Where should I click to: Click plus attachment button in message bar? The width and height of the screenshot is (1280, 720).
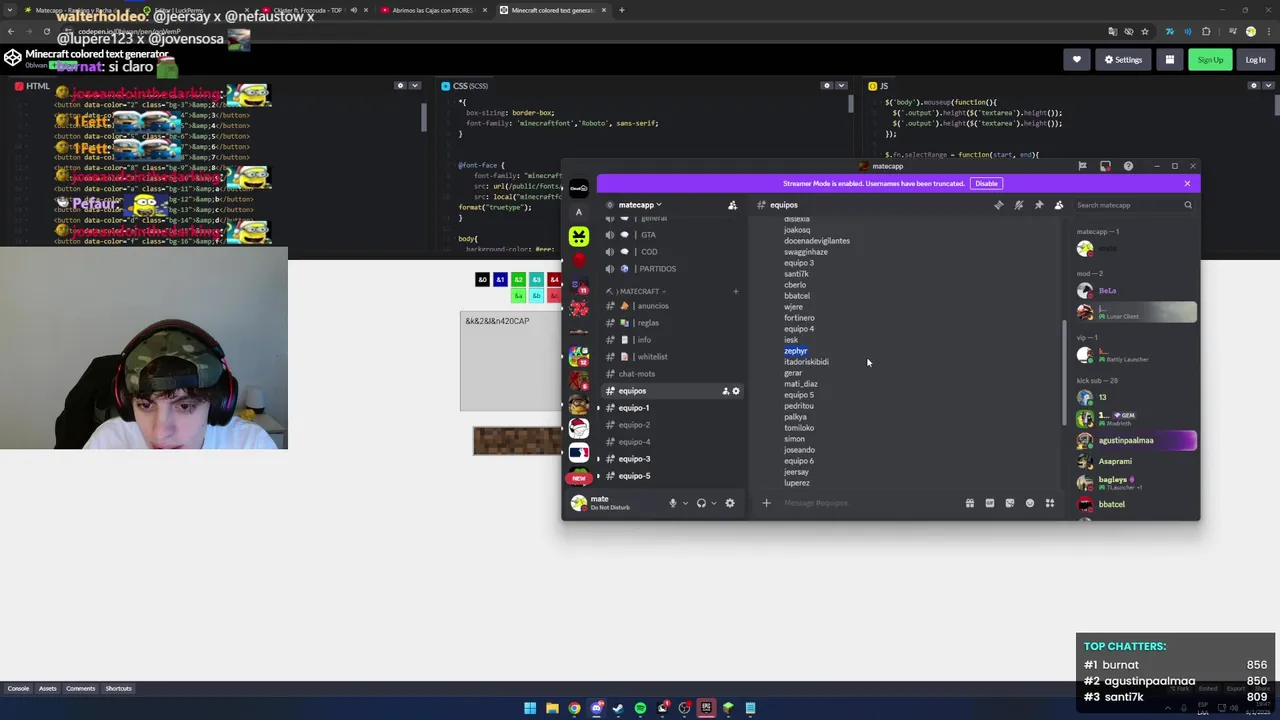[x=766, y=503]
